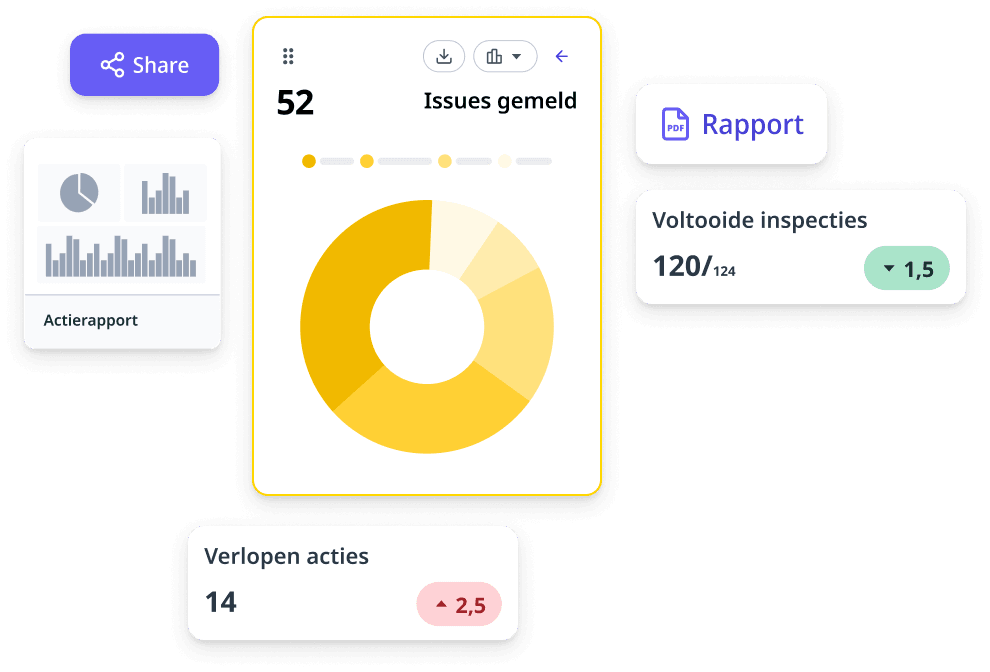The image size is (990, 672).
Task: Open the Actierapport label
Action: (x=91, y=321)
